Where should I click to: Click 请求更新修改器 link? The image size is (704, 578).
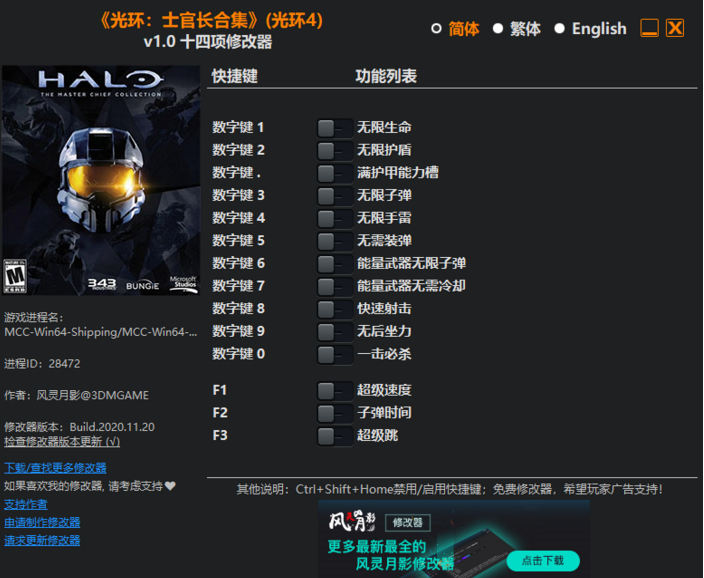(42, 540)
